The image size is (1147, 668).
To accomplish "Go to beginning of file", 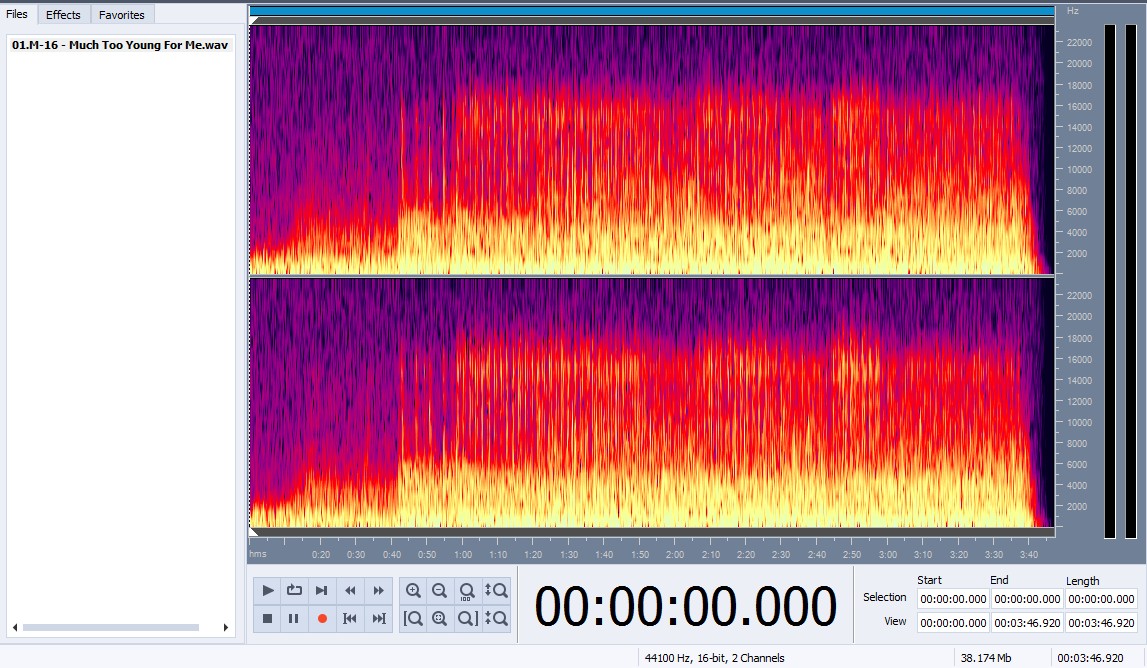I will pos(350,619).
